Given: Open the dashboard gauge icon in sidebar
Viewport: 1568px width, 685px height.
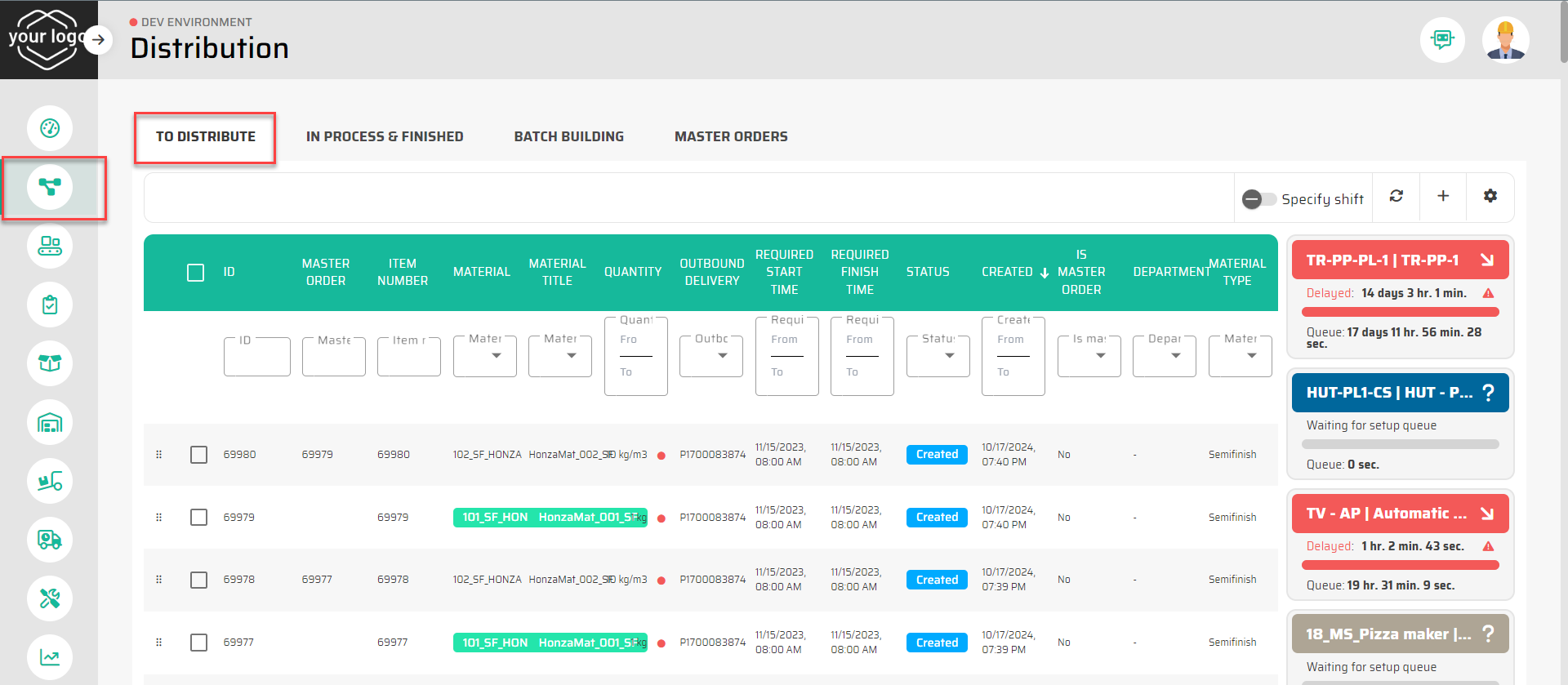Looking at the screenshot, I should (50, 128).
